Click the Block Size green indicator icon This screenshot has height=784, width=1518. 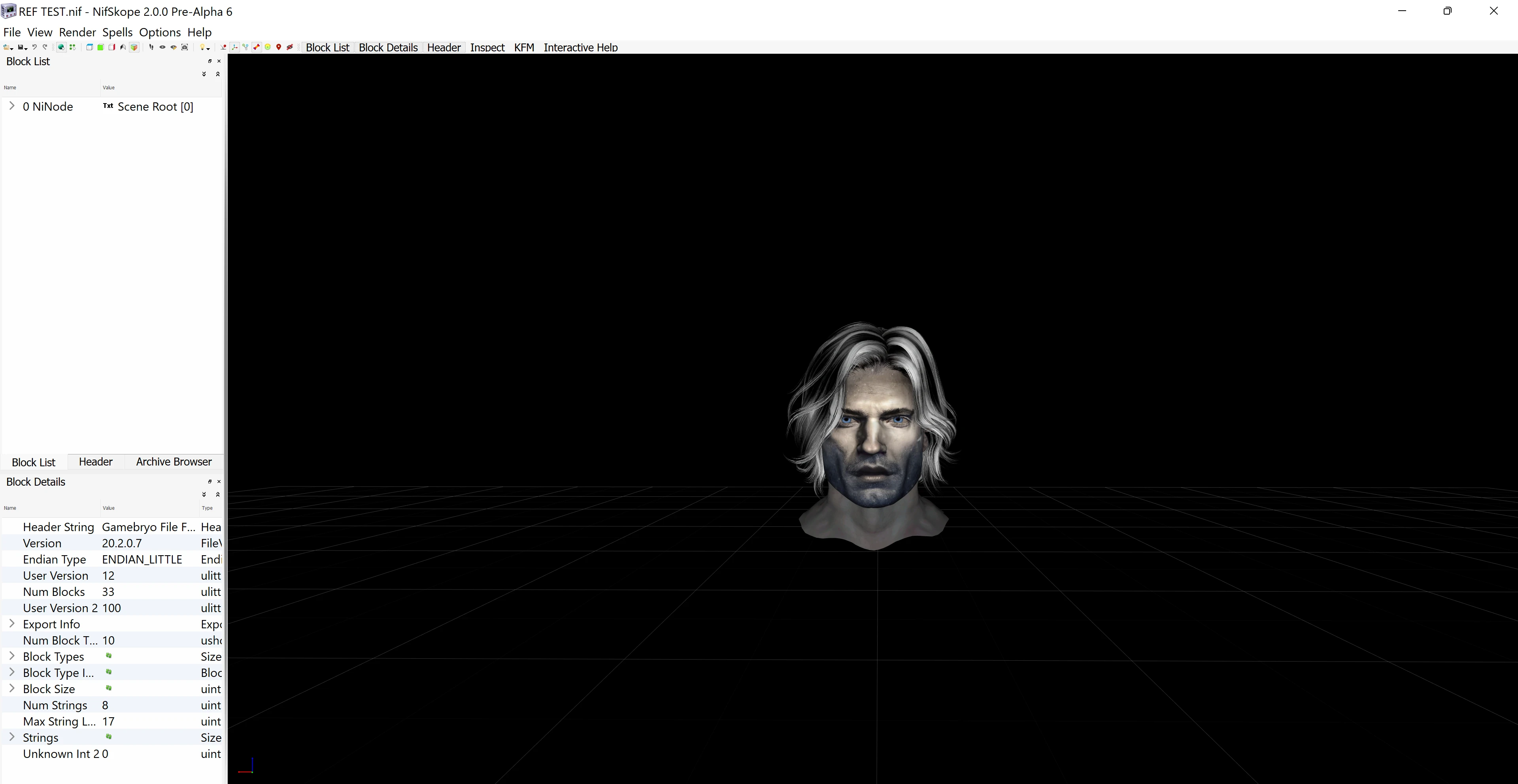point(108,689)
